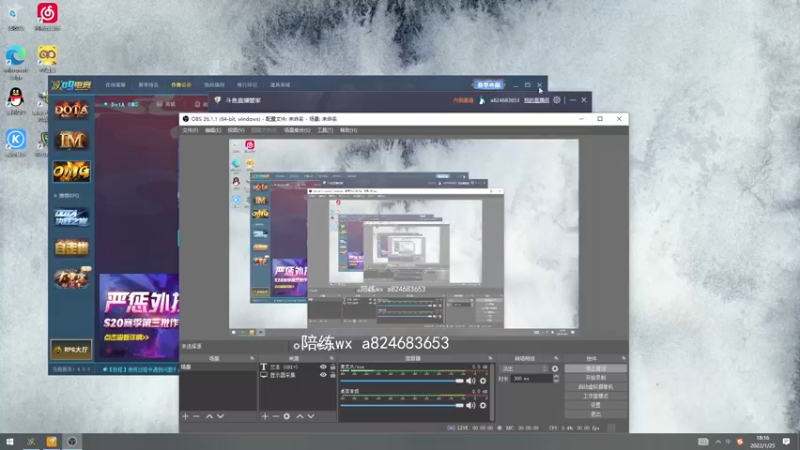Move the source down in Sources panel

pyautogui.click(x=311, y=416)
